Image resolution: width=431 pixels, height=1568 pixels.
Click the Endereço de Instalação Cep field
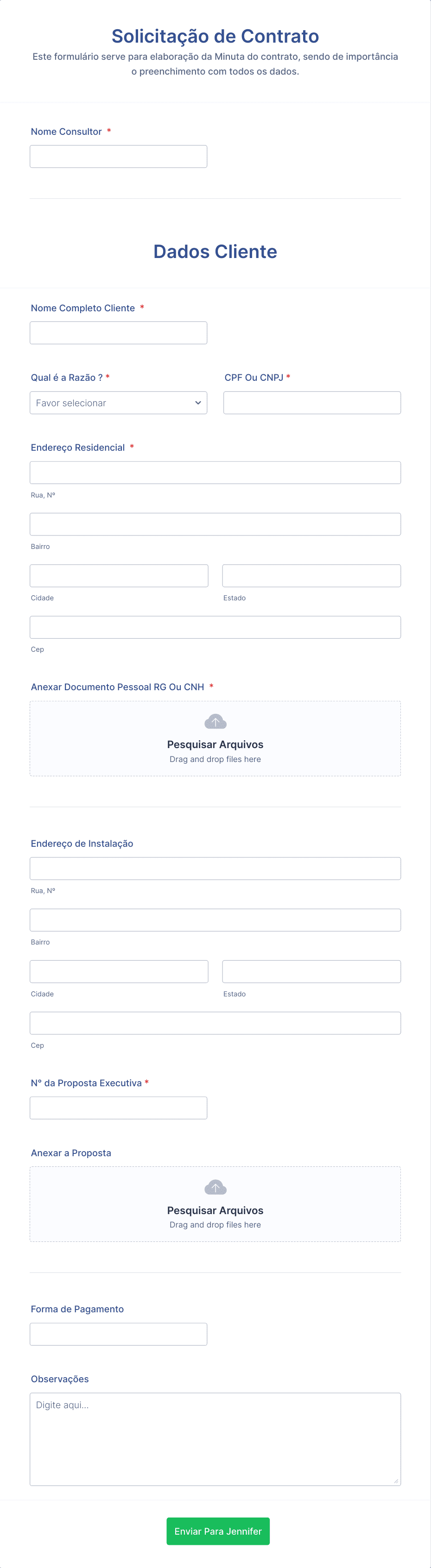pos(215,1023)
